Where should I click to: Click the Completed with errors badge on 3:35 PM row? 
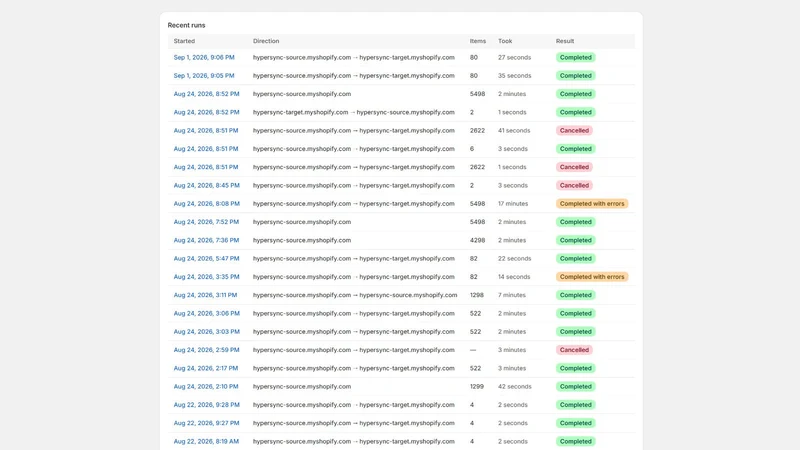(x=592, y=277)
